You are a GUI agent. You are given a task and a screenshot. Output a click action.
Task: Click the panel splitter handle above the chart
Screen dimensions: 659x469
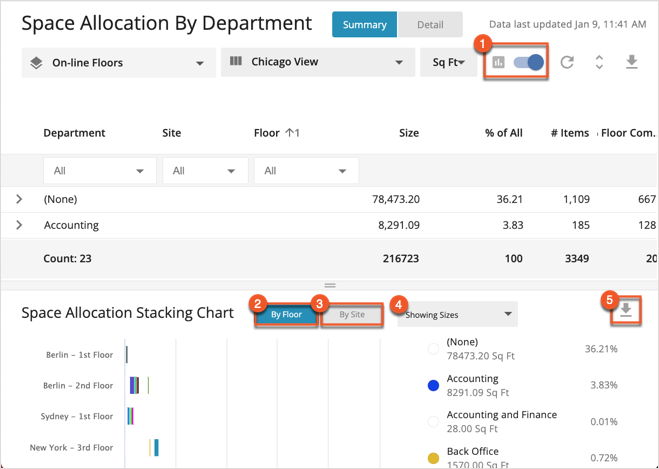point(330,285)
